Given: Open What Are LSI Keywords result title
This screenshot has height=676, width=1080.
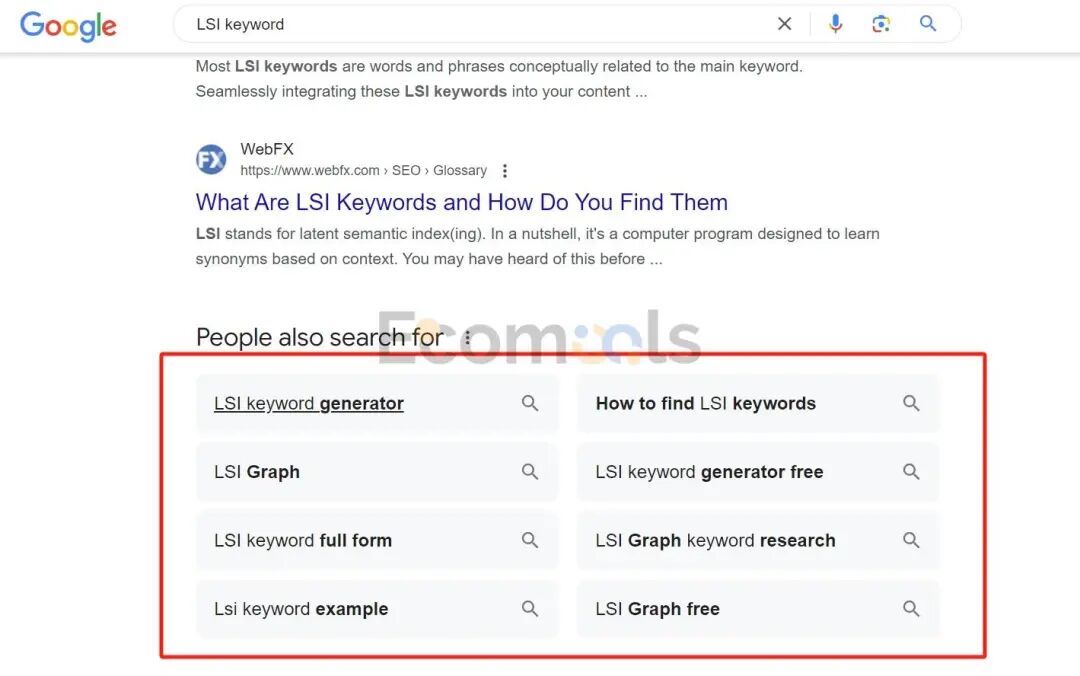Looking at the screenshot, I should (461, 202).
